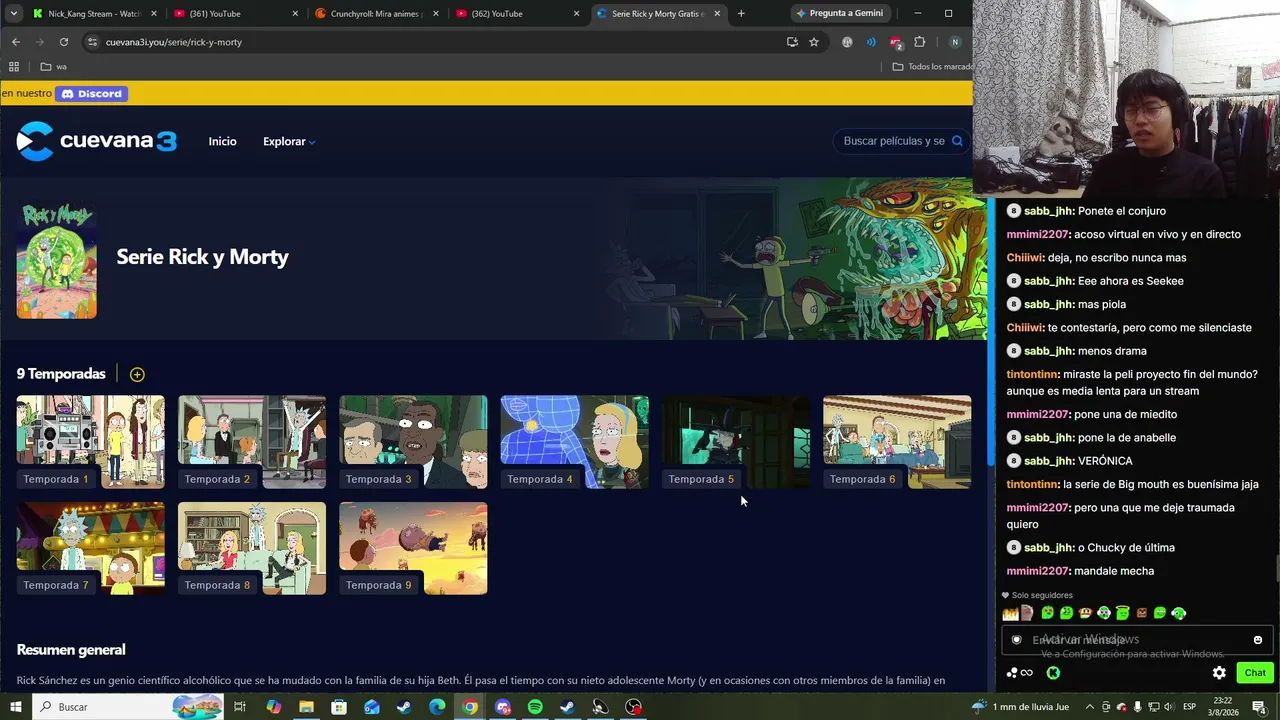Expand the Explorar dropdown menu
1280x720 pixels.
point(289,142)
